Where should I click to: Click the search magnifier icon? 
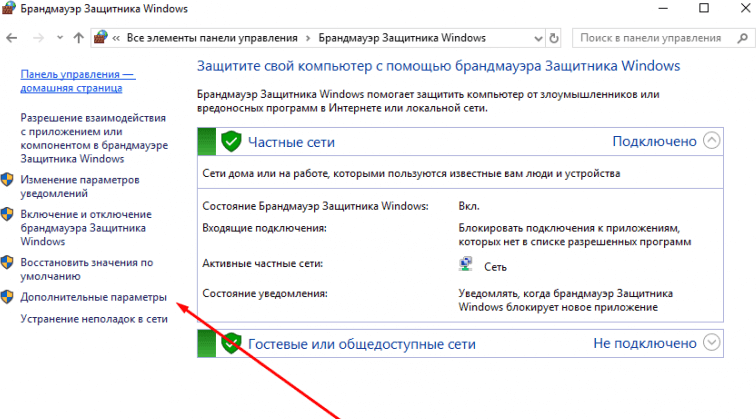coord(742,38)
